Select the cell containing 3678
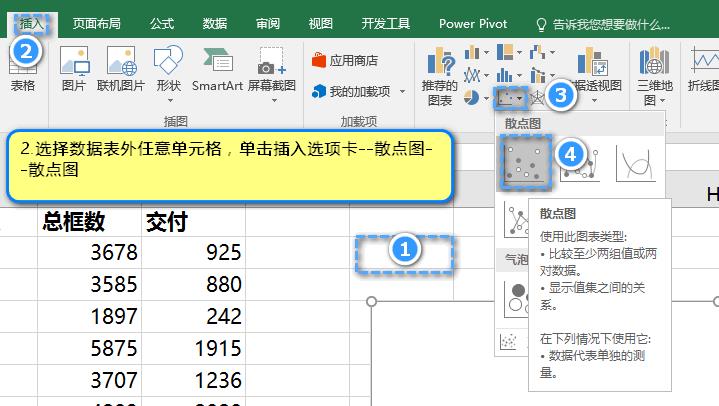Viewport: 719px width, 406px height. click(91, 253)
